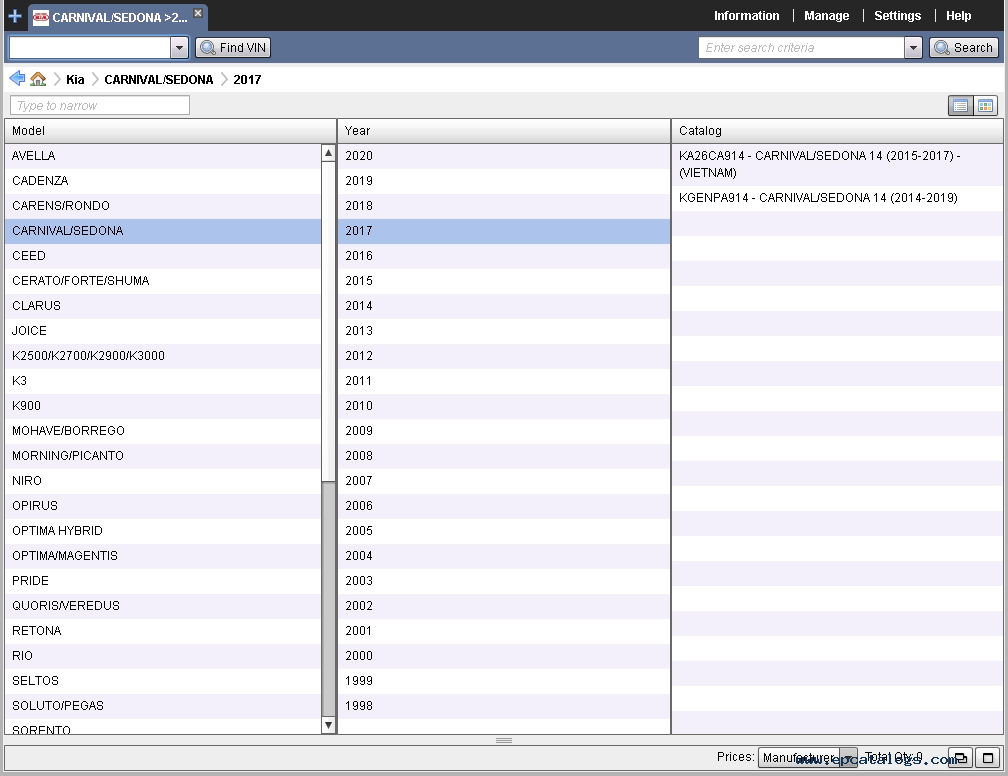Click the Kia breadcrumb link

[75, 80]
